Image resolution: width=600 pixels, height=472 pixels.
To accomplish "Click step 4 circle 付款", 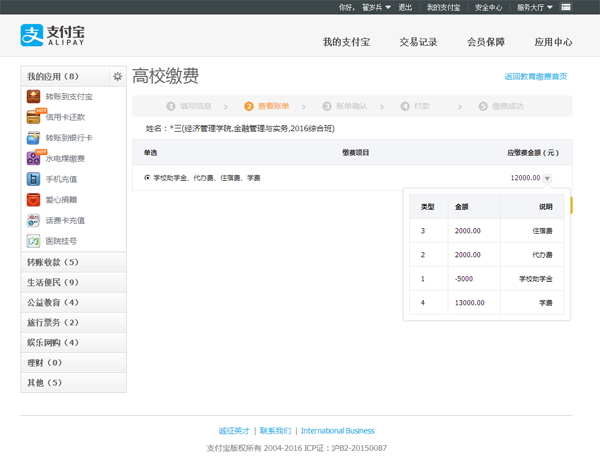I will [x=405, y=106].
